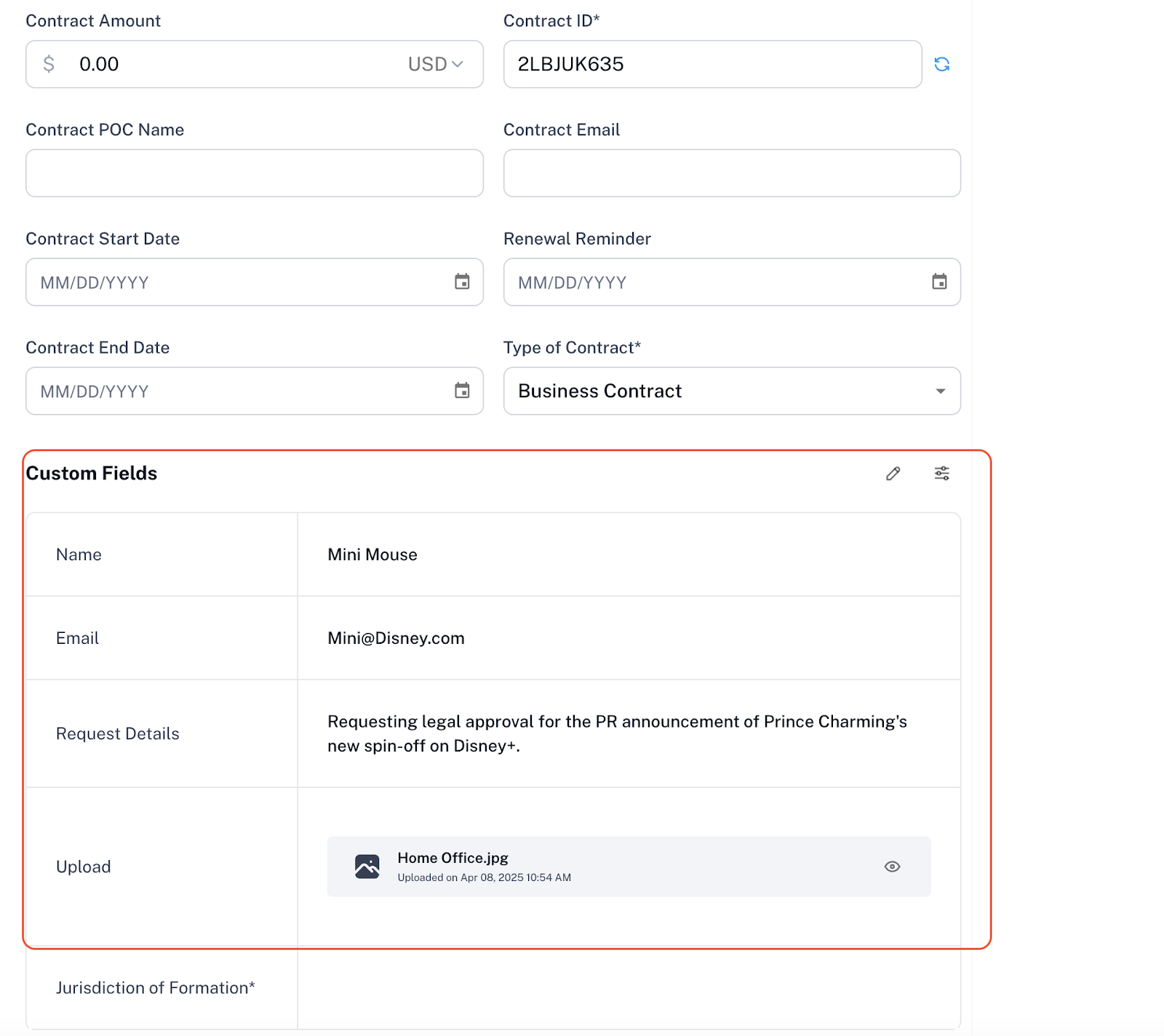Open Contract Start Date calendar icon
The image size is (1164, 1036).
tap(462, 282)
